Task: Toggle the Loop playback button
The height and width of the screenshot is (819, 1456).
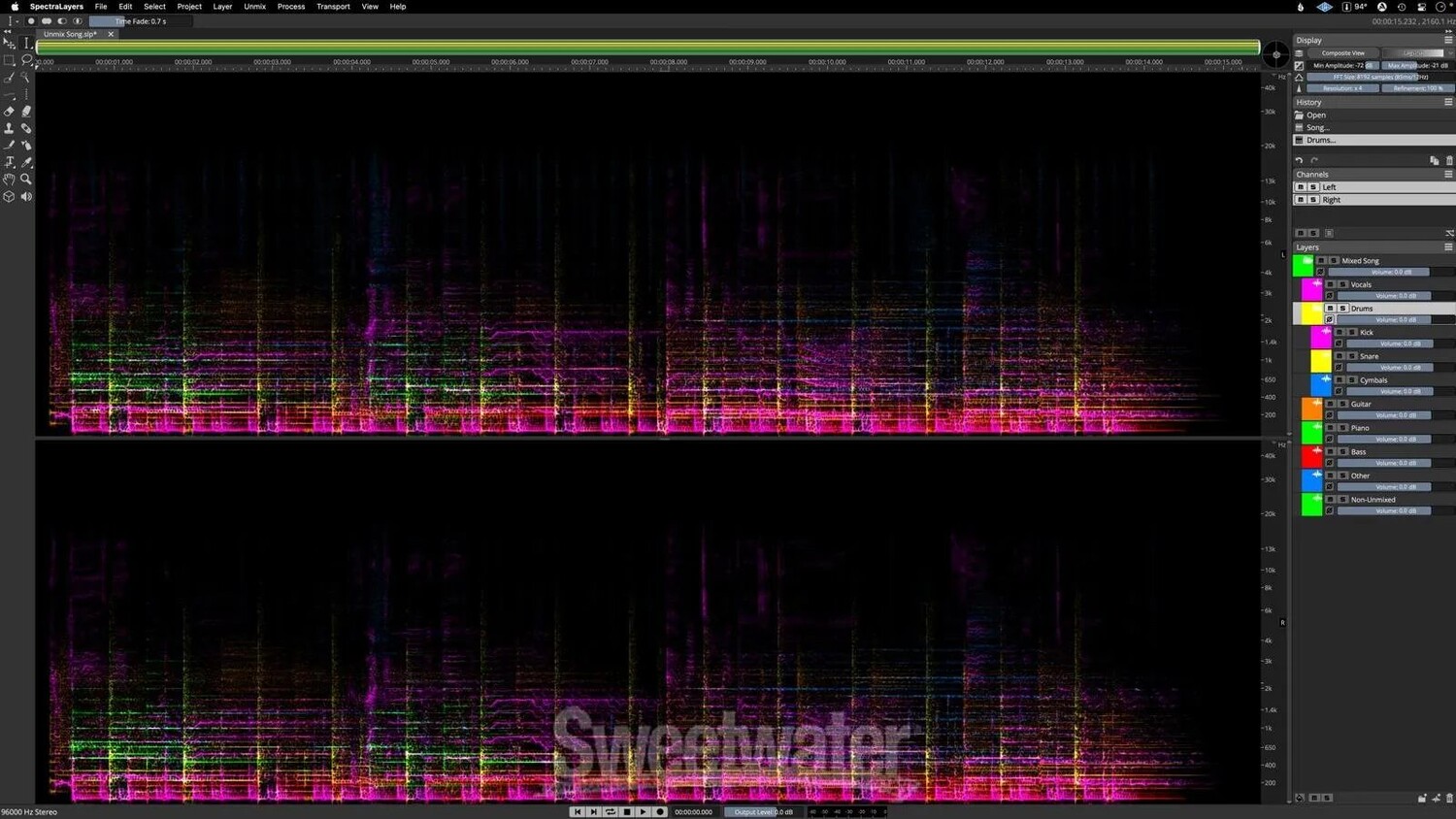Action: pos(611,811)
